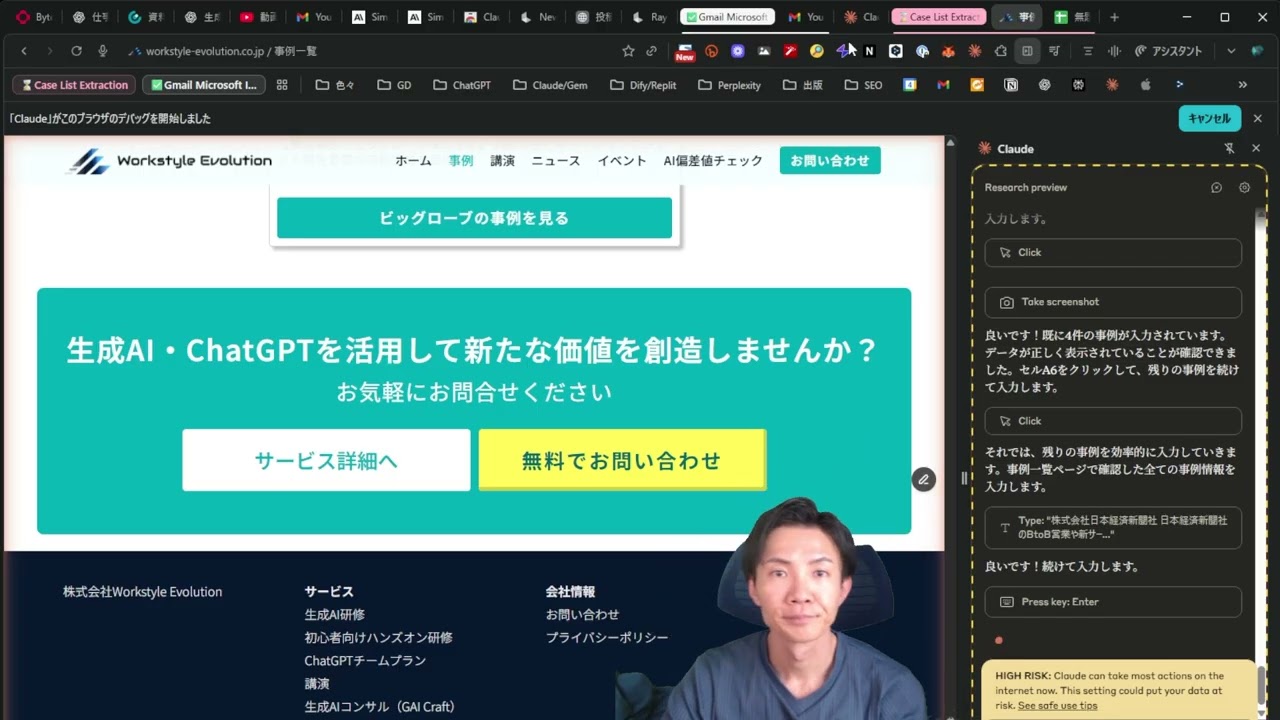This screenshot has width=1280, height=720.
Task: Copy the page link using the chain icon
Action: 652,51
